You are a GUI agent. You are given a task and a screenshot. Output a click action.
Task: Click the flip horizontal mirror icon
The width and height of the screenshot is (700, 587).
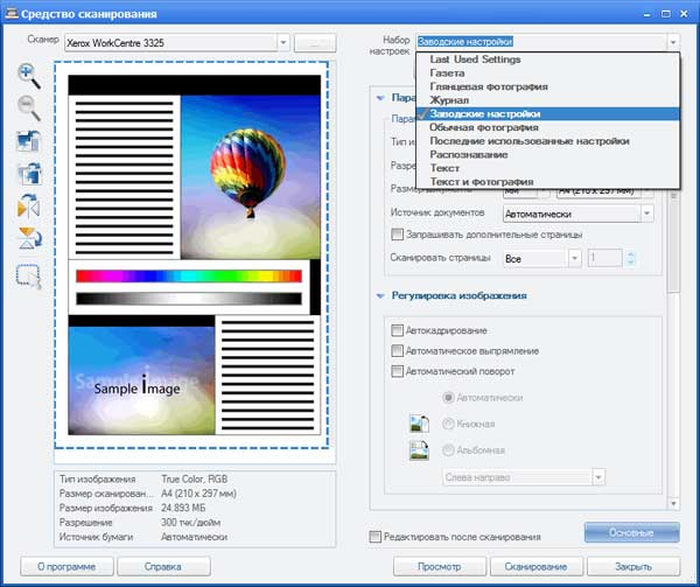coord(29,206)
